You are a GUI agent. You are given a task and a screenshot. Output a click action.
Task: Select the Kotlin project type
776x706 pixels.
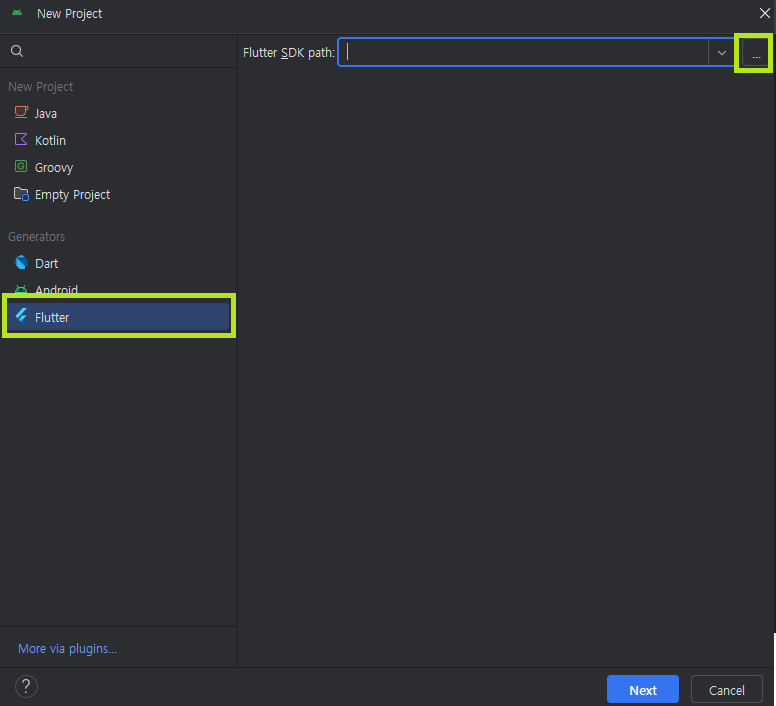(118, 141)
